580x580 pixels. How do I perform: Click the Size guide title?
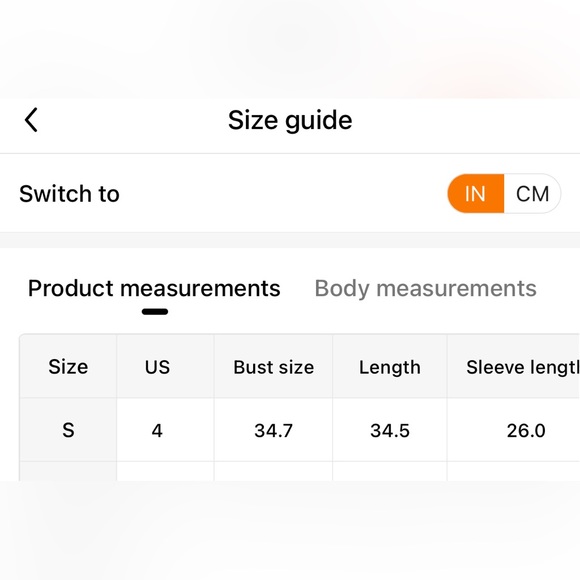pyautogui.click(x=290, y=121)
